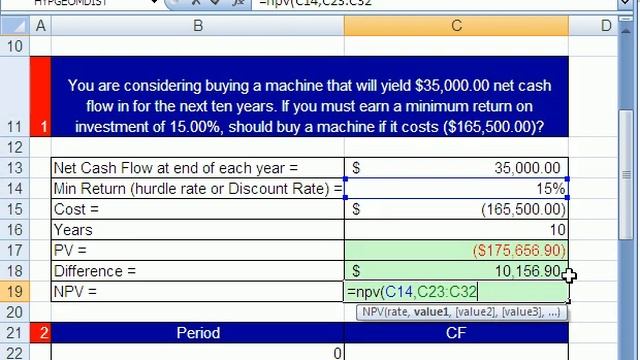Click the Insert Function fx icon
Screen dimensions: 640x360
pos(238,2)
